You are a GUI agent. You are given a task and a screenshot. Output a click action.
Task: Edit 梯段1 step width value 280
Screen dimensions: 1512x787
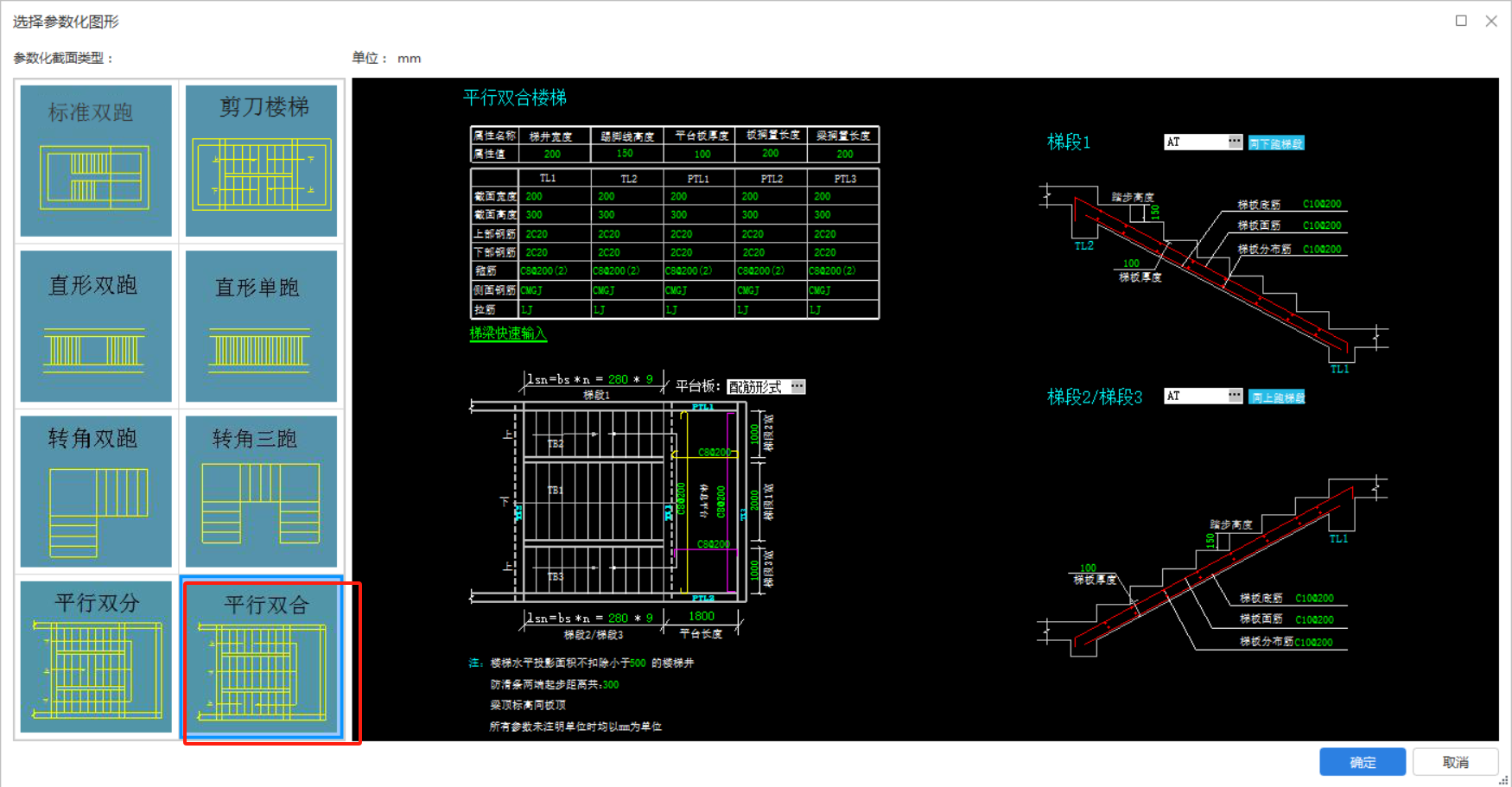[618, 379]
